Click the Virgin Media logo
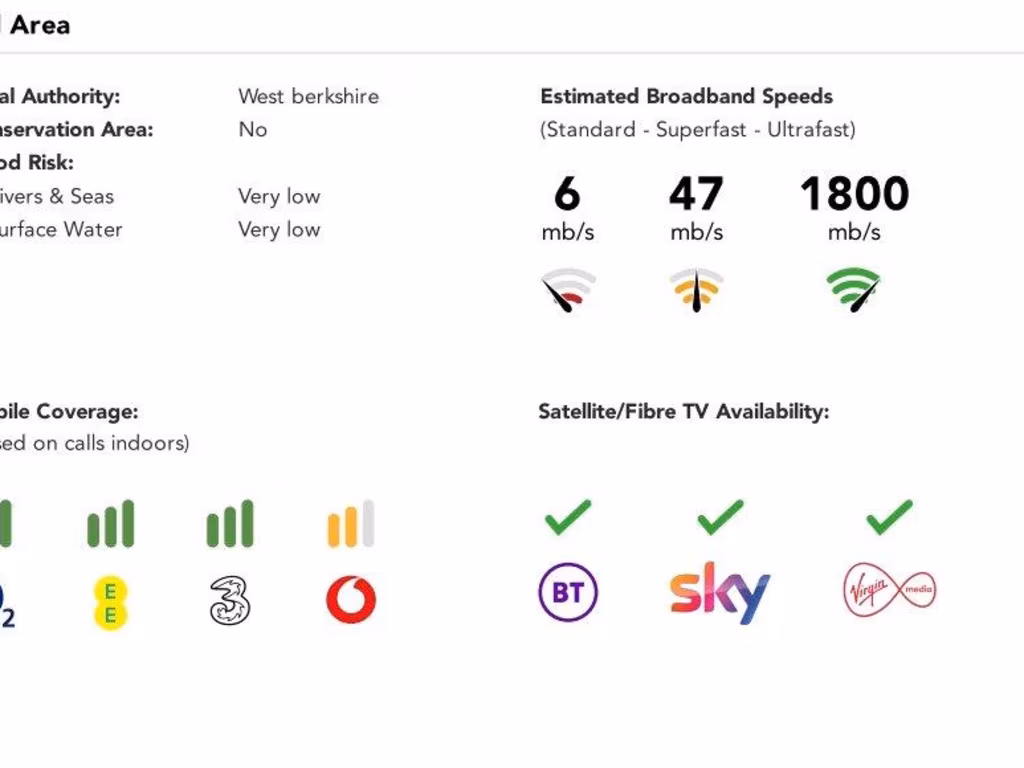Screen dimensions: 1024x768 click(889, 589)
